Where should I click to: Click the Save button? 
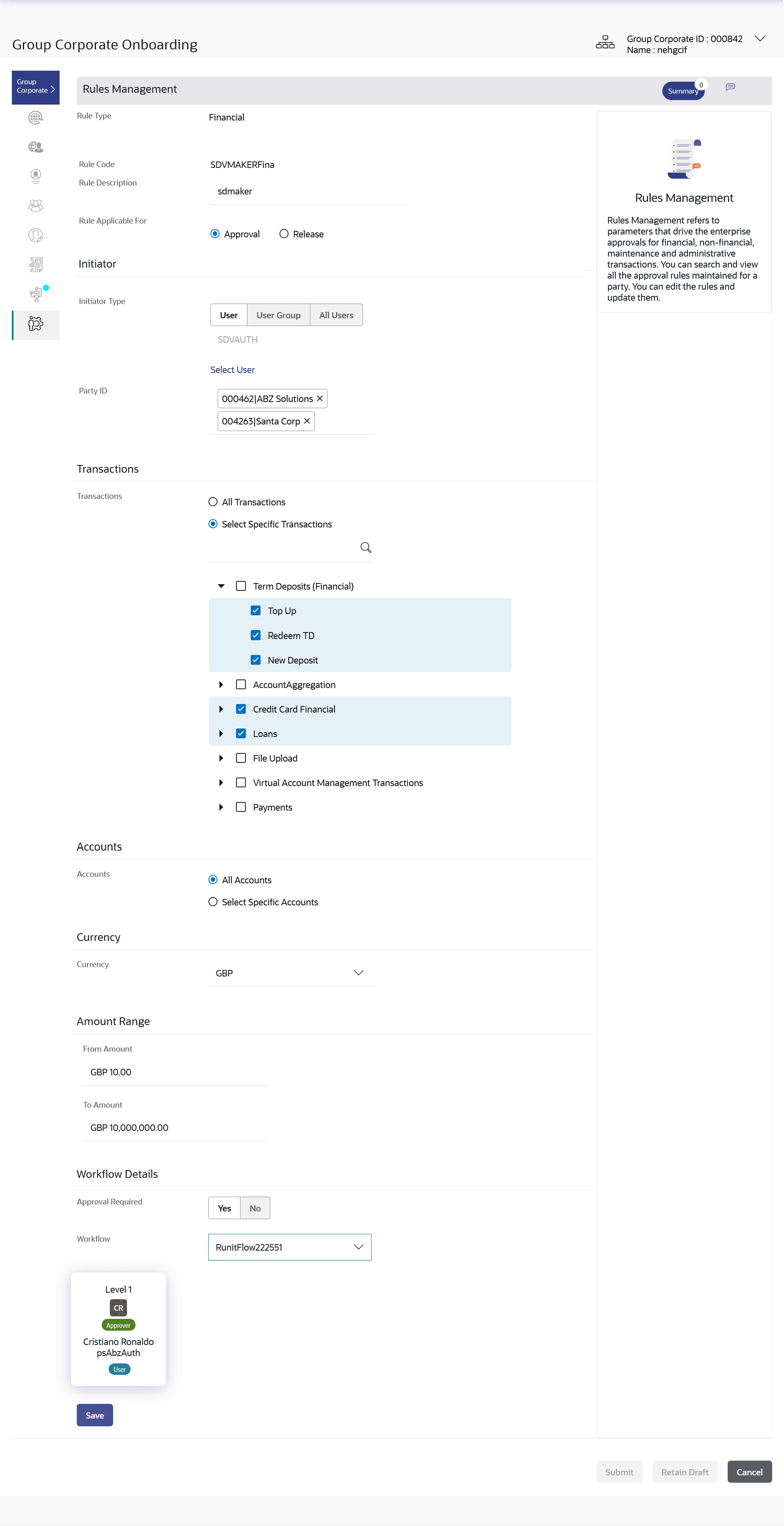[x=95, y=1414]
